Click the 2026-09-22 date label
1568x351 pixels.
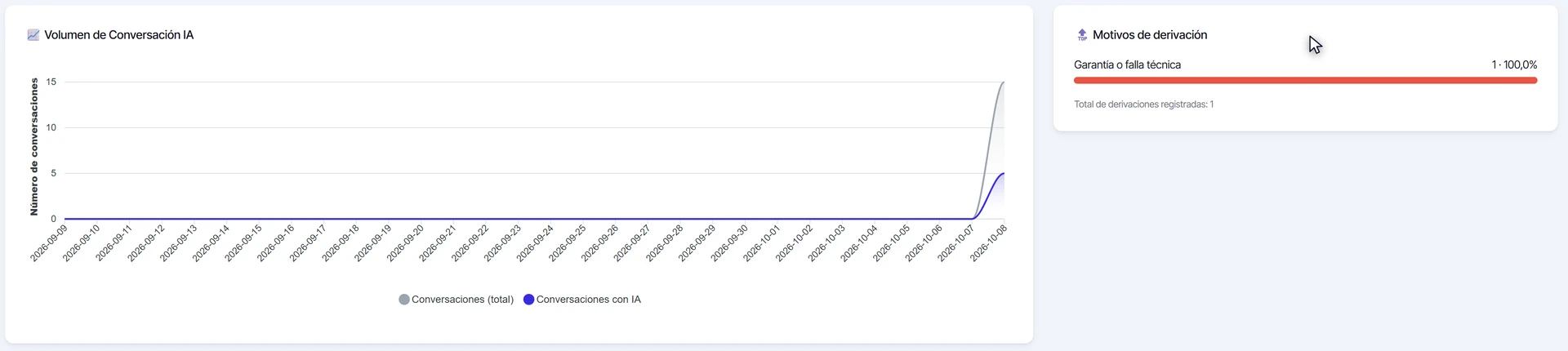pos(470,243)
